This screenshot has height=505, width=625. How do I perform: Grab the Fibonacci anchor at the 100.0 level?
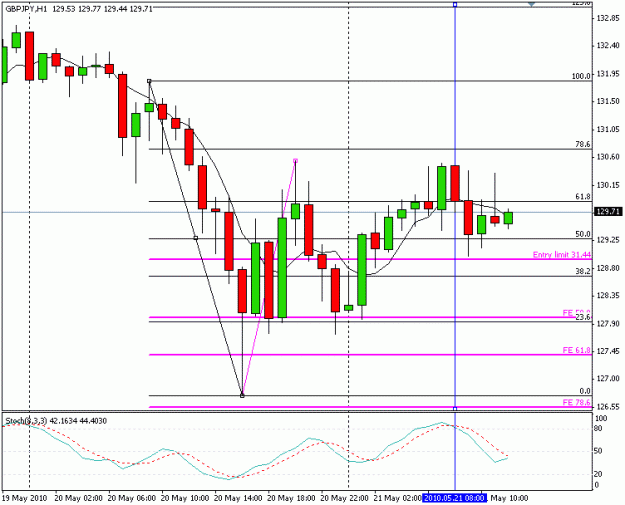click(x=149, y=81)
